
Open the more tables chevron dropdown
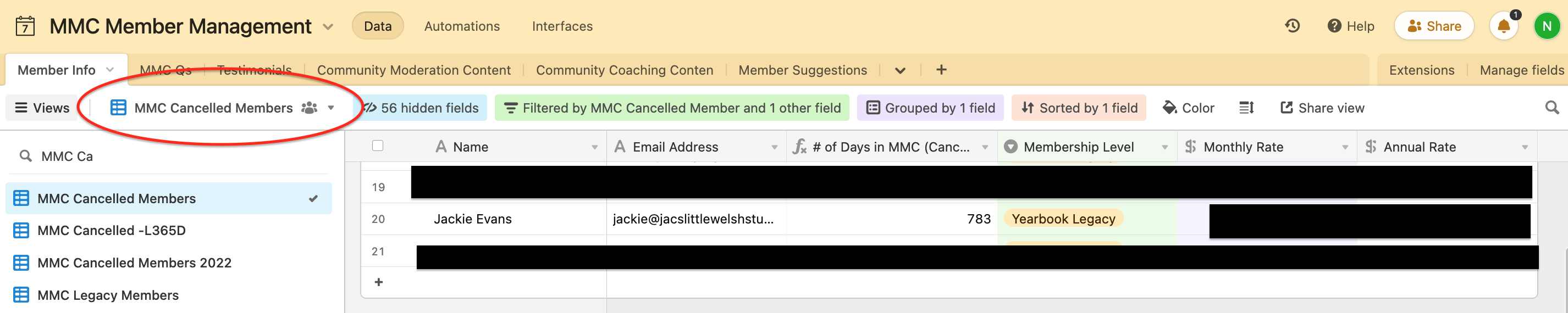click(x=900, y=70)
